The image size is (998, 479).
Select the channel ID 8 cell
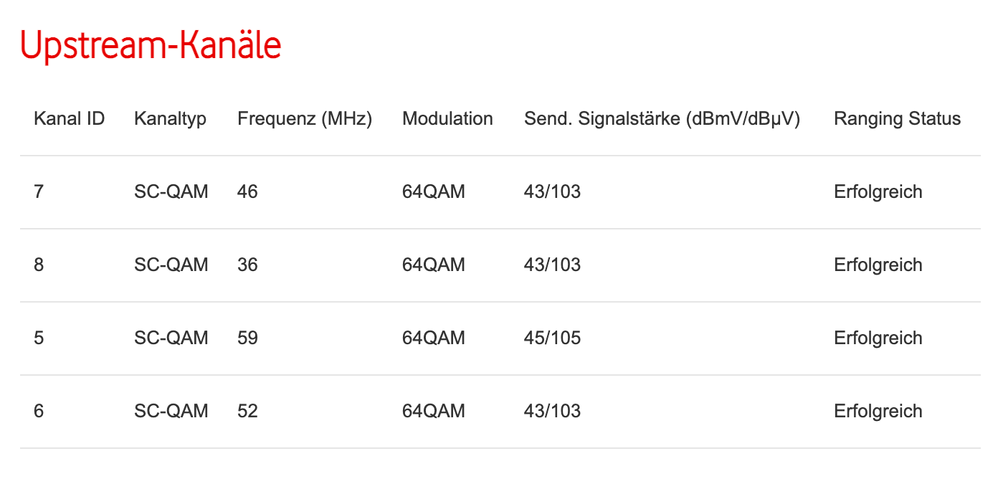39,265
